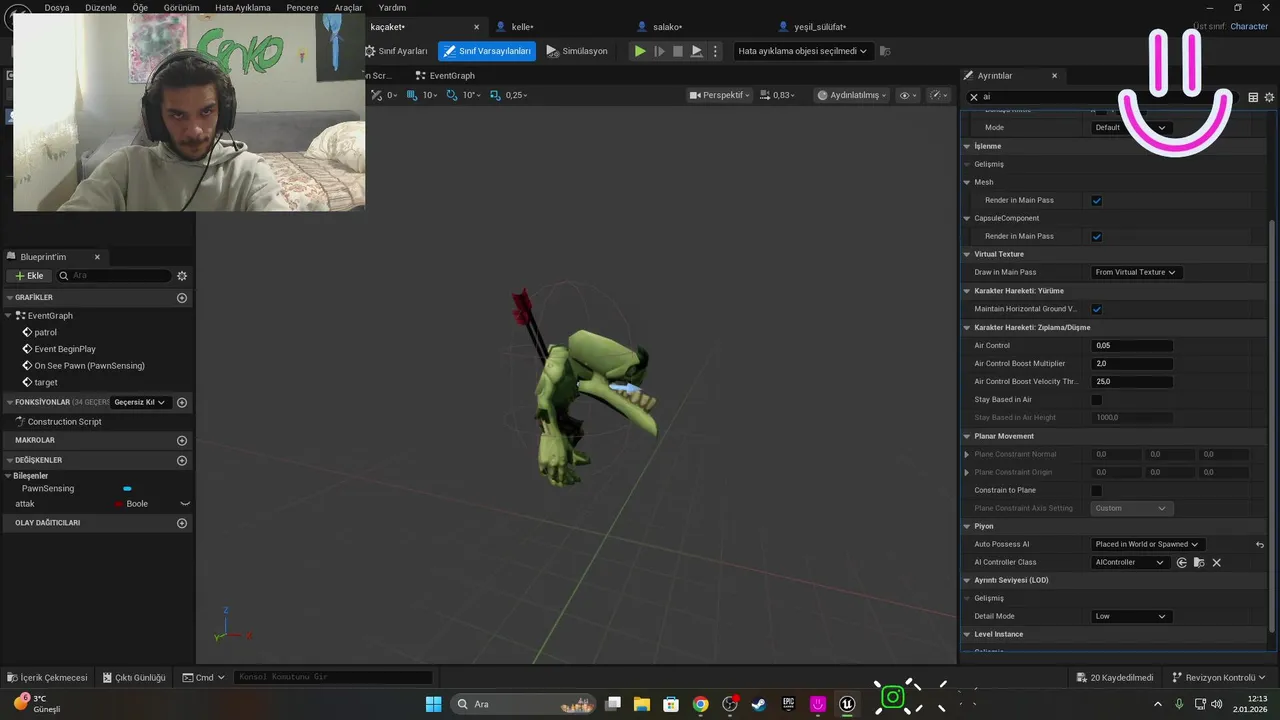This screenshot has height=720, width=1280.
Task: Click find debug object folder icon
Action: (885, 51)
